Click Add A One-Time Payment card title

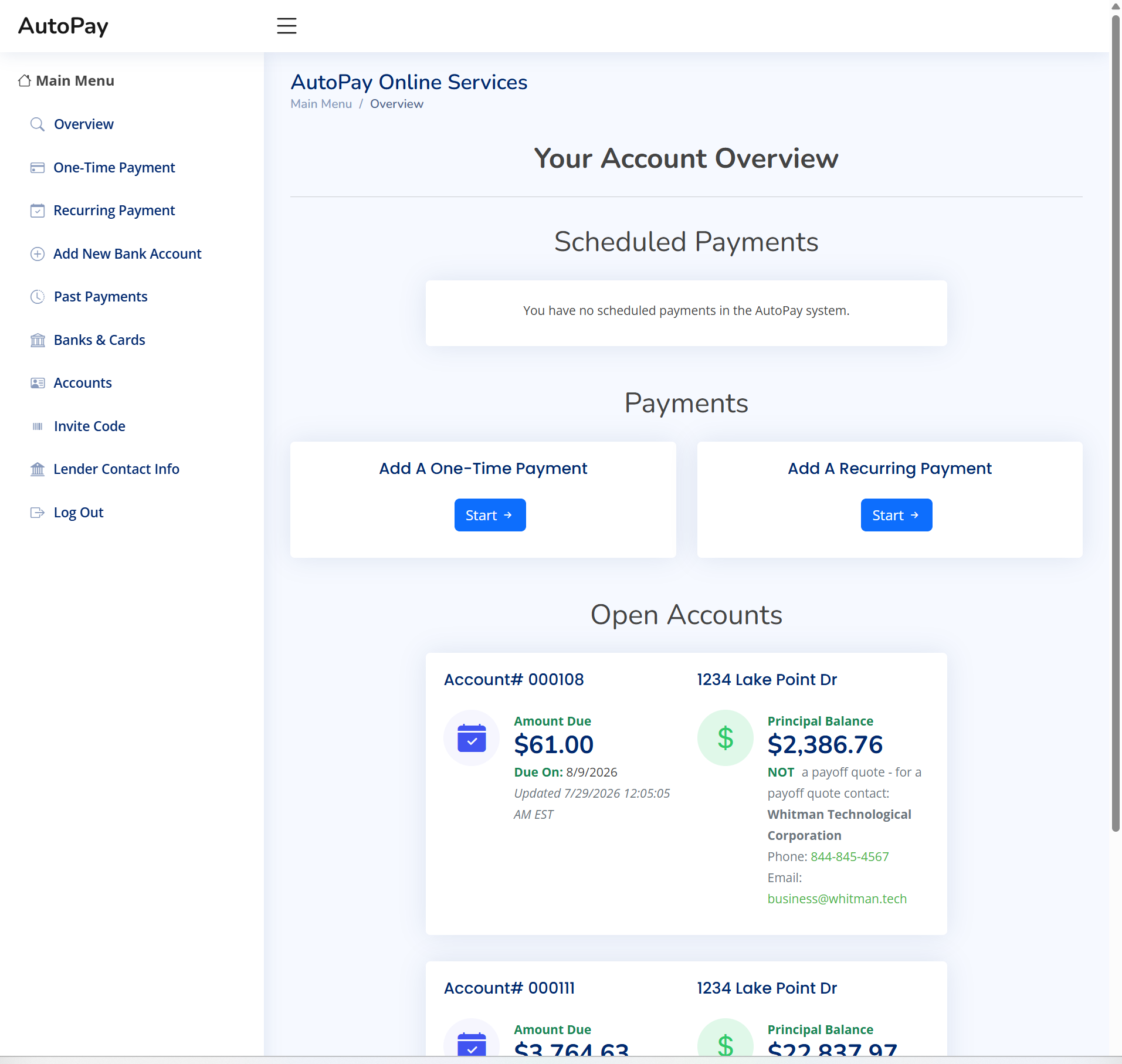483,468
